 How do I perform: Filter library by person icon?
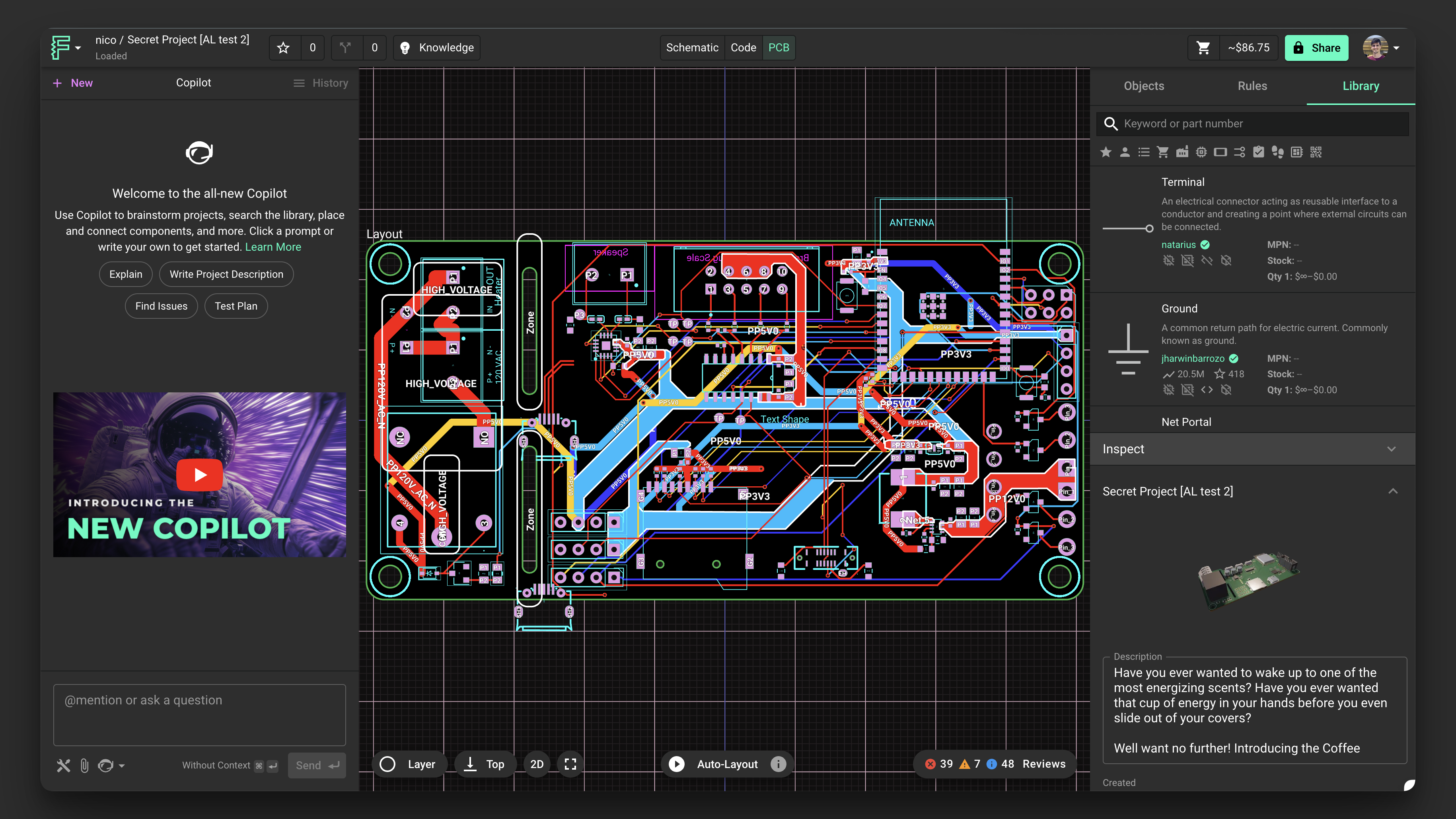coord(1125,152)
